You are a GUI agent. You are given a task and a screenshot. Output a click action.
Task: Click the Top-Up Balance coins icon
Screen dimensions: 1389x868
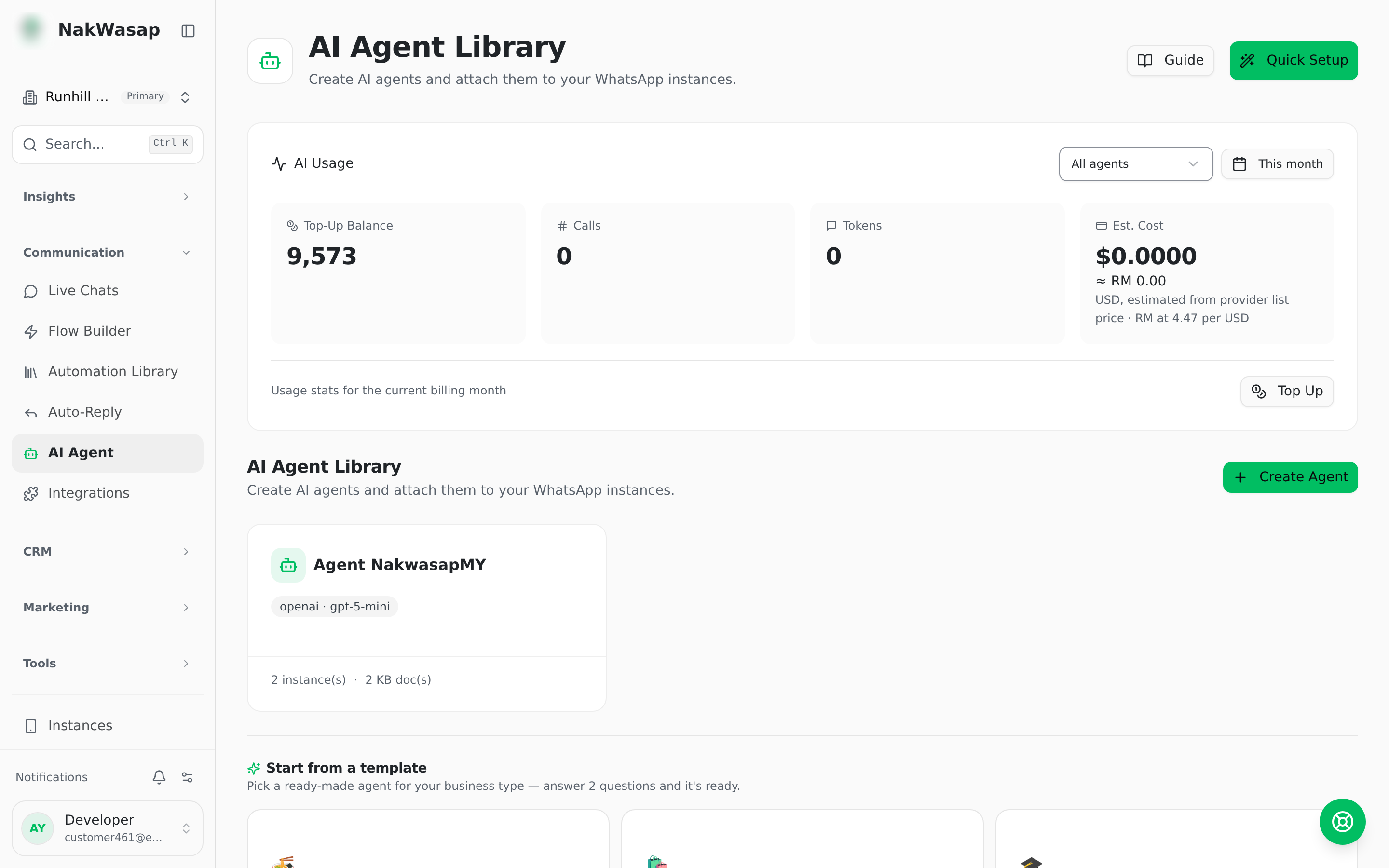[x=292, y=226]
